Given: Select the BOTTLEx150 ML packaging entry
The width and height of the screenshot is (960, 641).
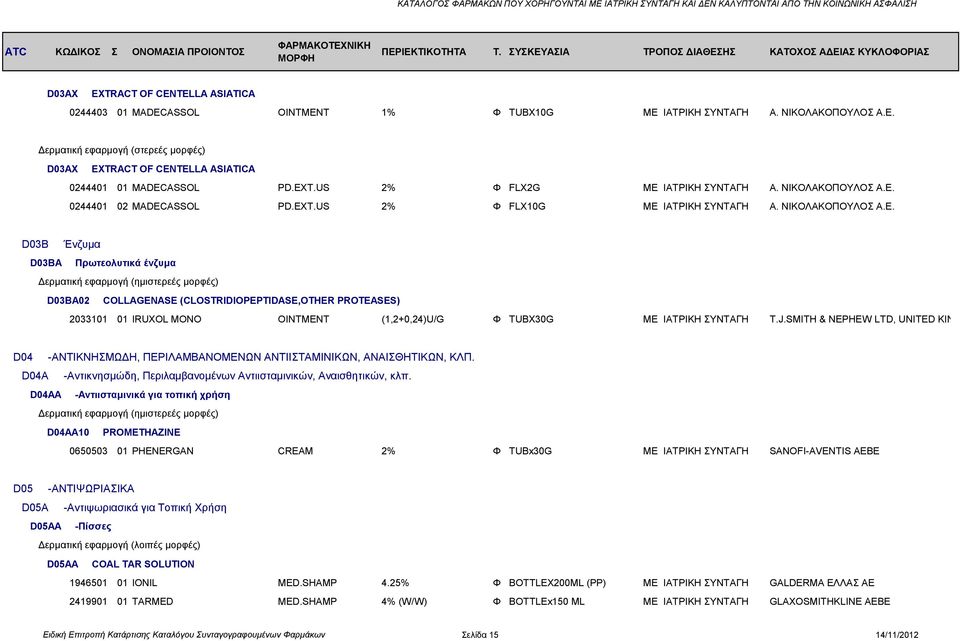Looking at the screenshot, I should [x=547, y=602].
